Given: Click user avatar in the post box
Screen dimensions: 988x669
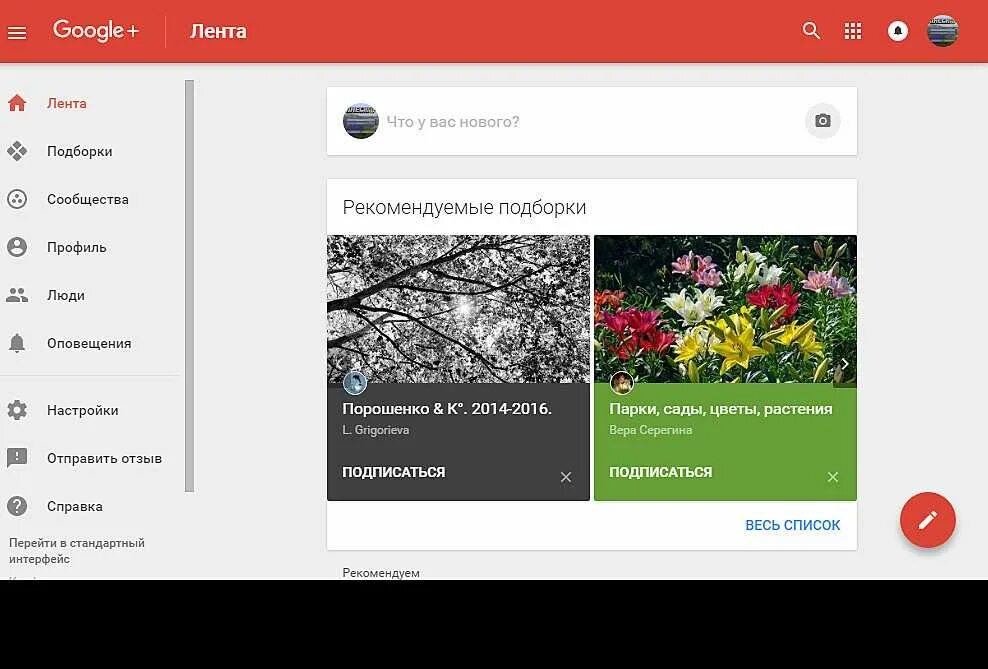Looking at the screenshot, I should tap(360, 121).
